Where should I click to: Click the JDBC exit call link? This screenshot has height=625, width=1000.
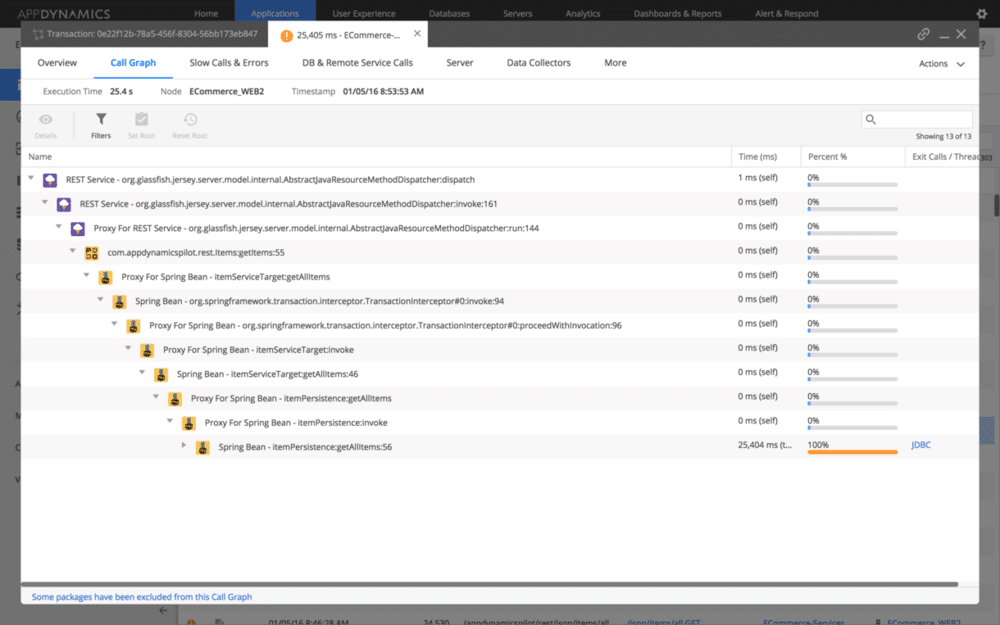[921, 445]
